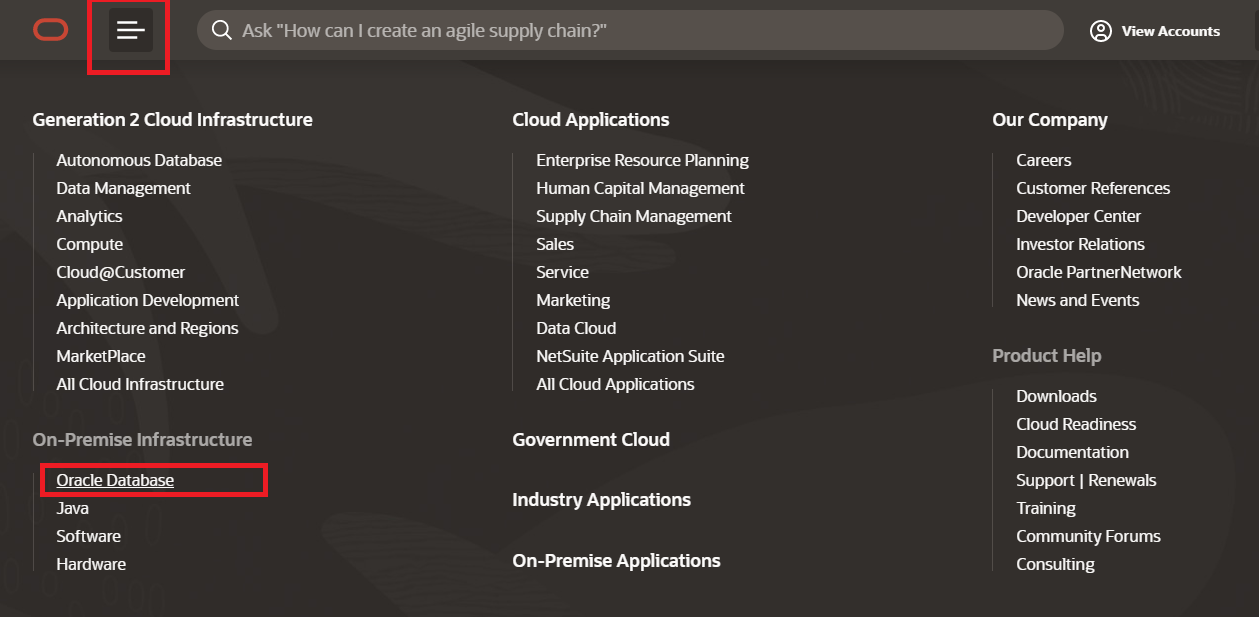Open the Careers link
This screenshot has width=1259, height=617.
pyautogui.click(x=1043, y=160)
